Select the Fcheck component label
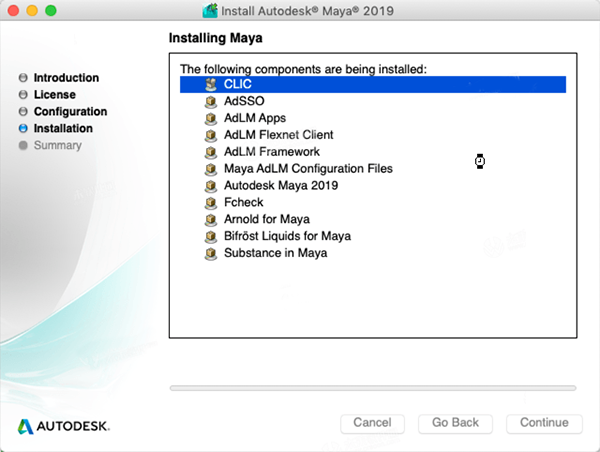Screen dimensions: 600x452 click(x=244, y=202)
